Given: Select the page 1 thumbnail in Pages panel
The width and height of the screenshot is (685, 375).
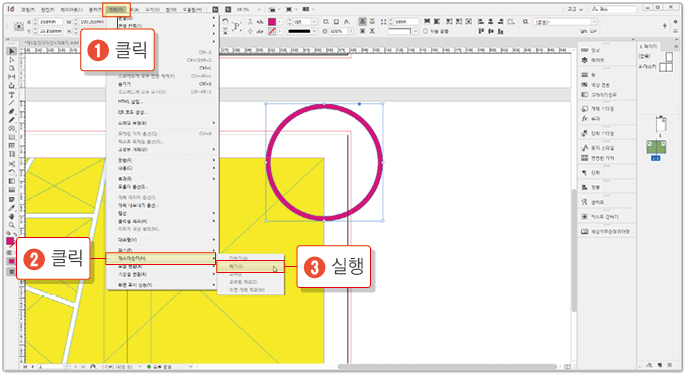Looking at the screenshot, I should 661,124.
